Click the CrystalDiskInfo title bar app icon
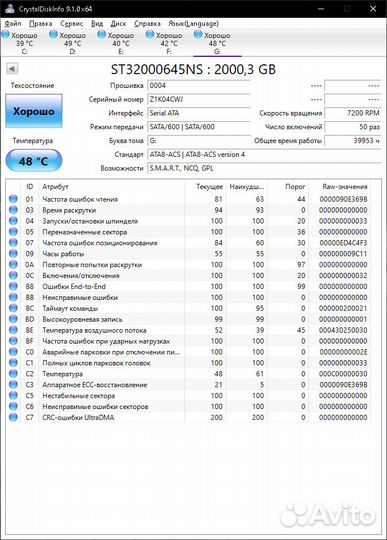The width and height of the screenshot is (387, 540). point(10,8)
